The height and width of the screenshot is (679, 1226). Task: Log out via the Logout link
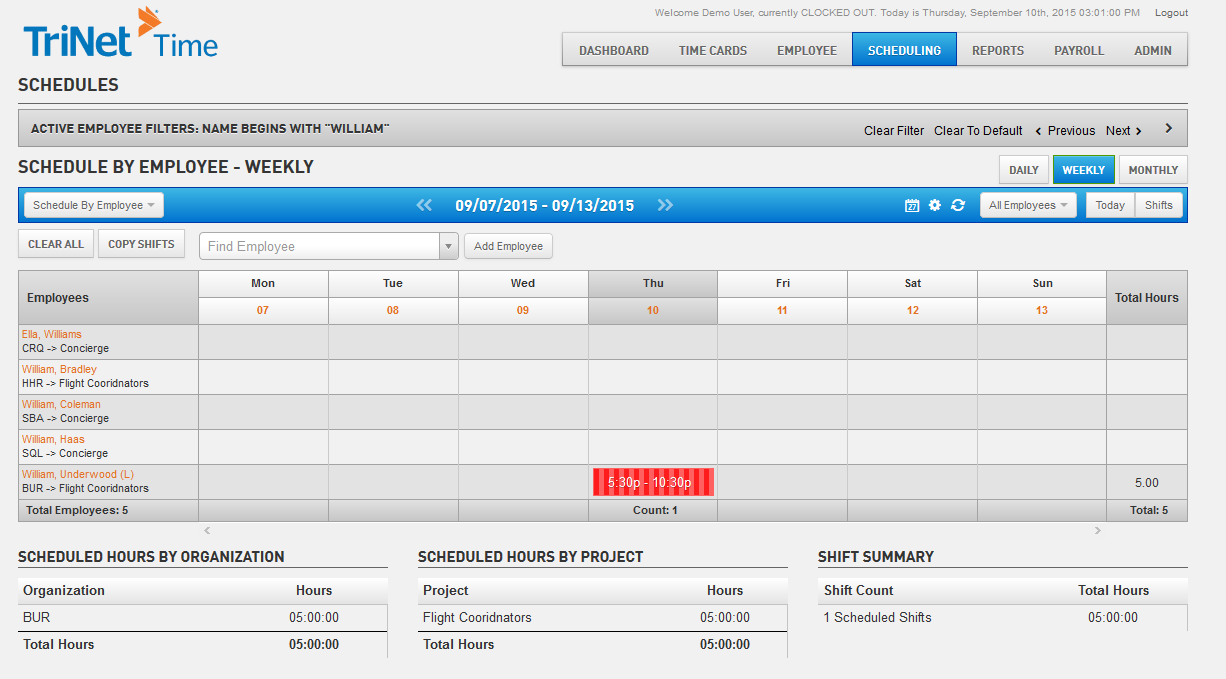(x=1171, y=13)
